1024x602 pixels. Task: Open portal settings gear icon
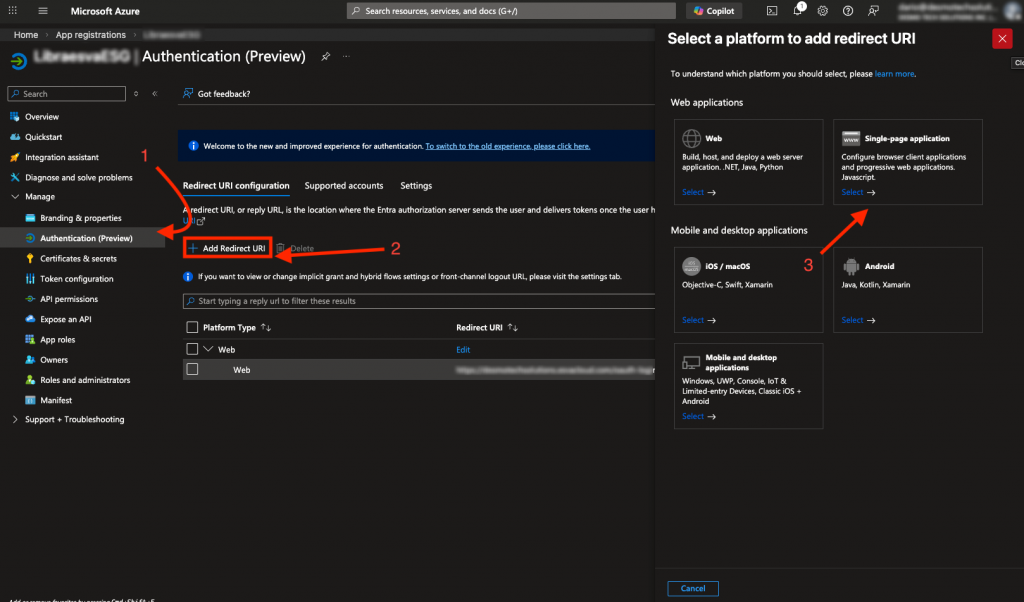pyautogui.click(x=822, y=10)
